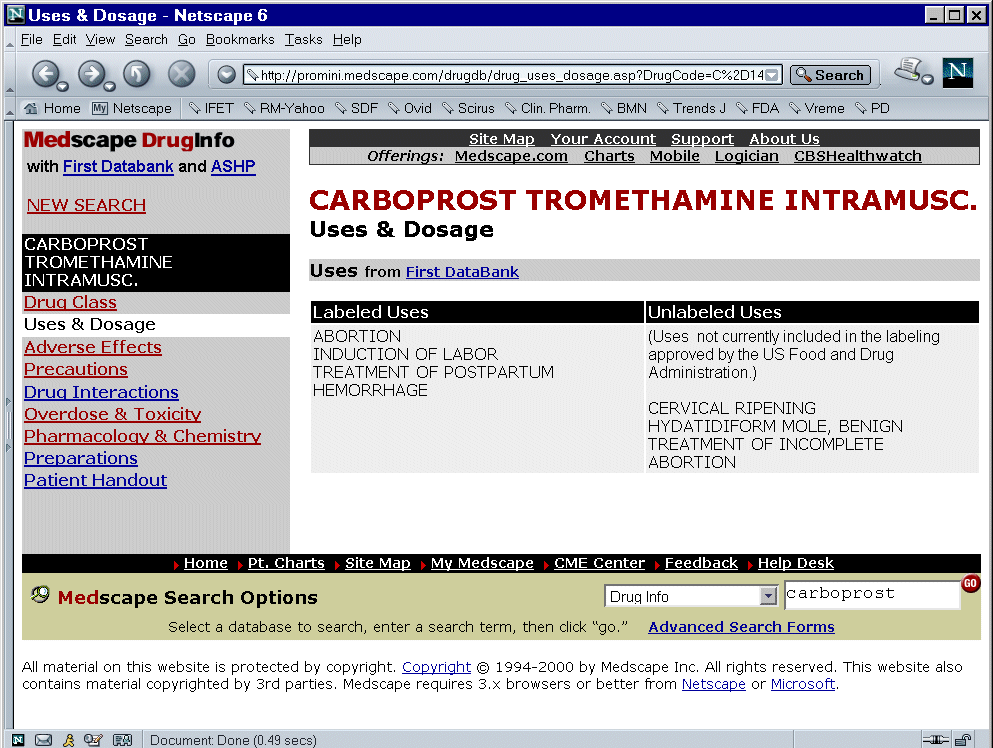Open the Ovid bookmark
Screen dimensions: 993x748
click(410, 108)
